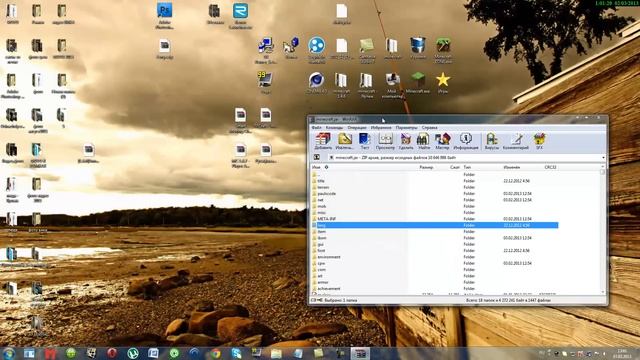The image size is (640, 360).
Task: Open uTorrent from the taskbar
Action: coord(133,353)
